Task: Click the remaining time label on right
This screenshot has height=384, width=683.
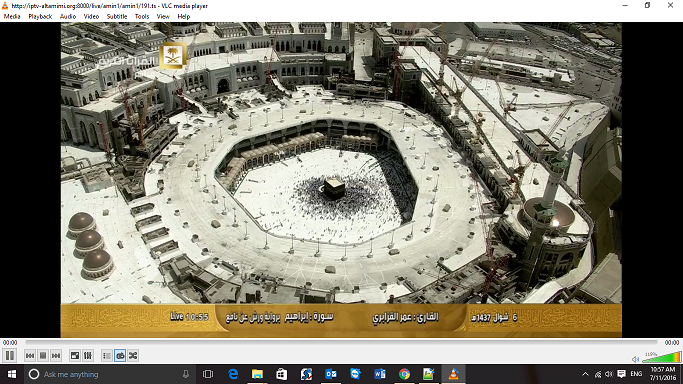Action: coord(672,343)
